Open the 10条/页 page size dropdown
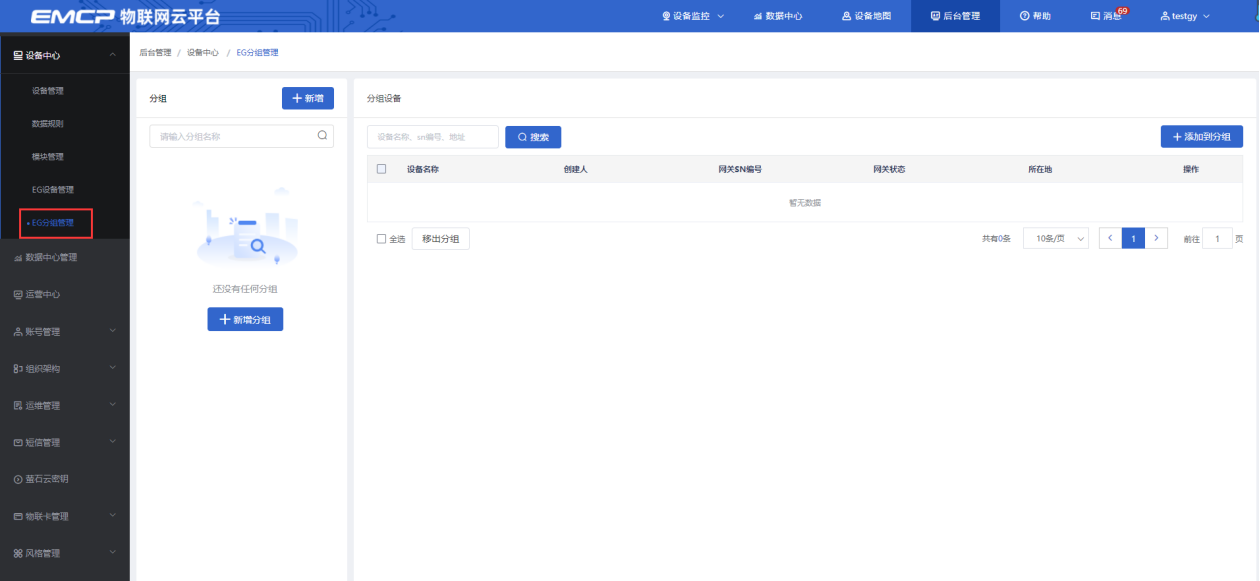 (1056, 239)
